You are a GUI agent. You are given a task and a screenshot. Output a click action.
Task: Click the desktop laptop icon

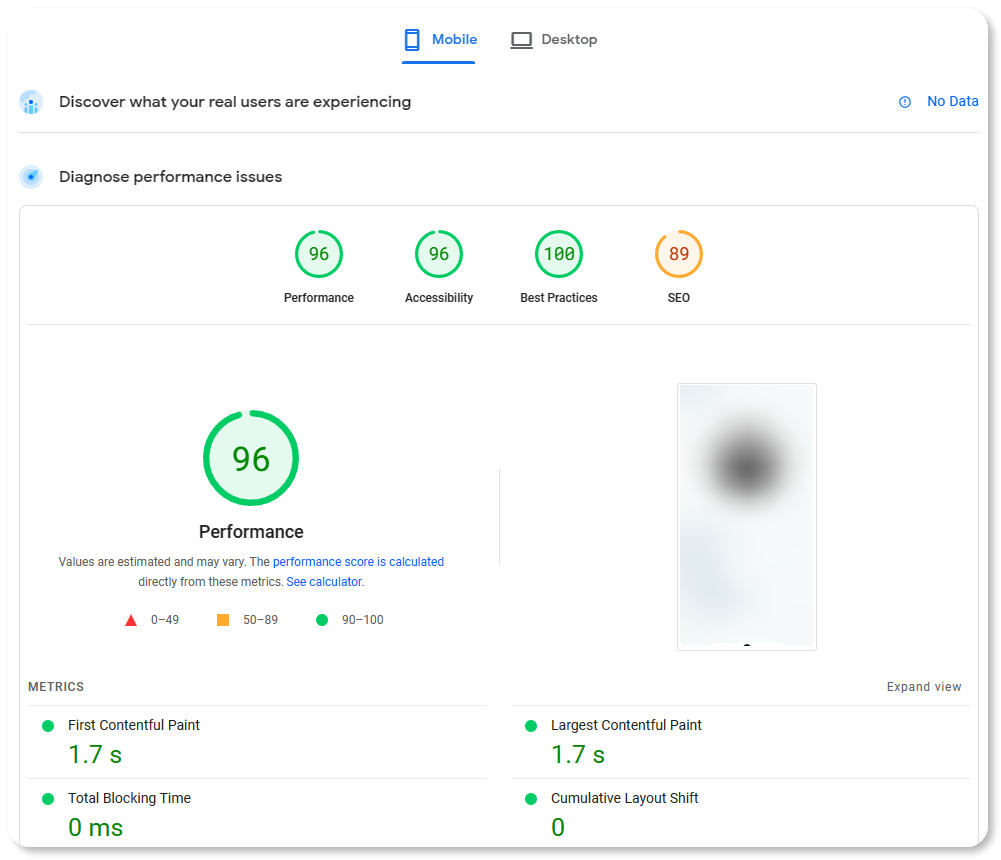coord(521,40)
